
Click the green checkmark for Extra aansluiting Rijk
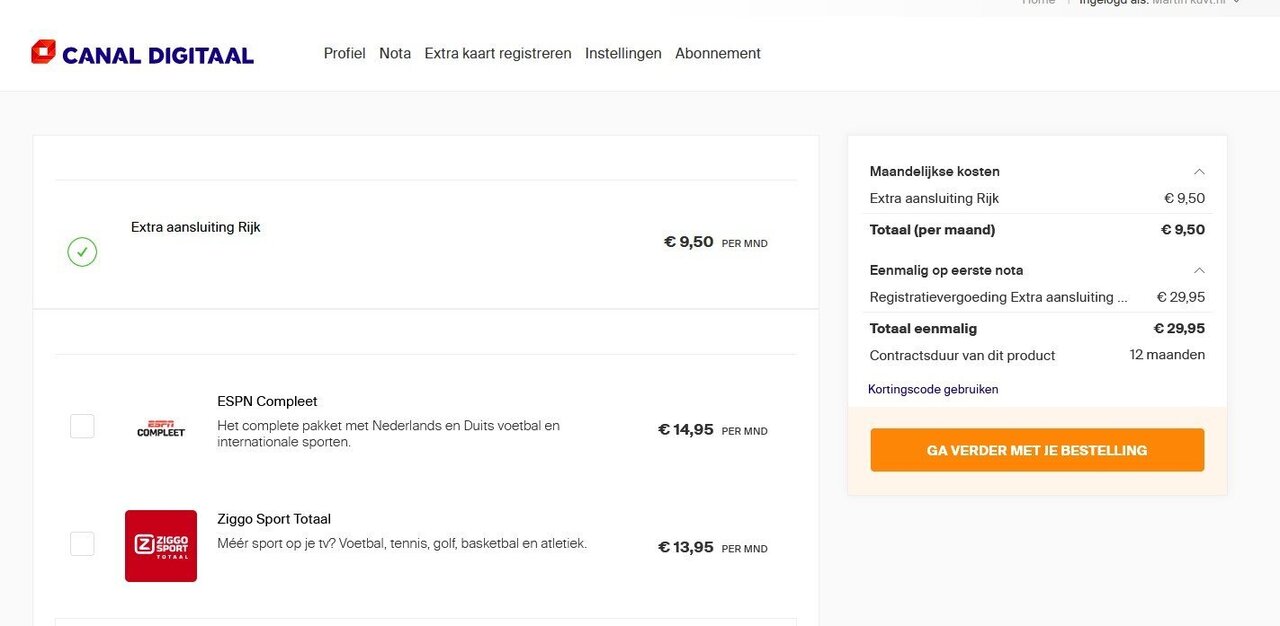82,251
